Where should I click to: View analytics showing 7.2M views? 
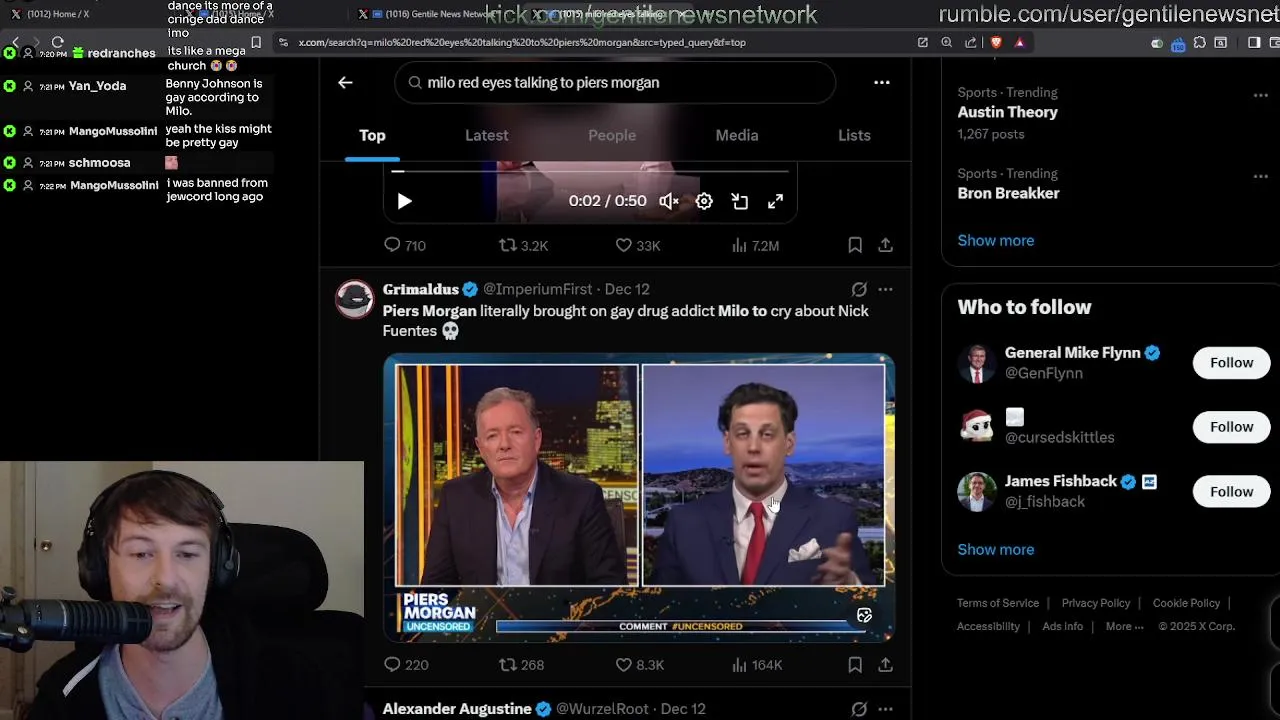755,245
